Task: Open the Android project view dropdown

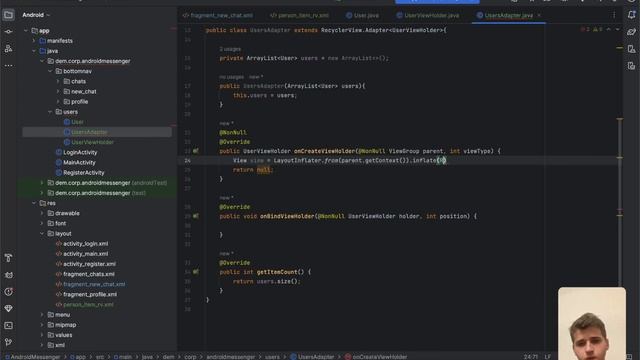Action: click(36, 15)
